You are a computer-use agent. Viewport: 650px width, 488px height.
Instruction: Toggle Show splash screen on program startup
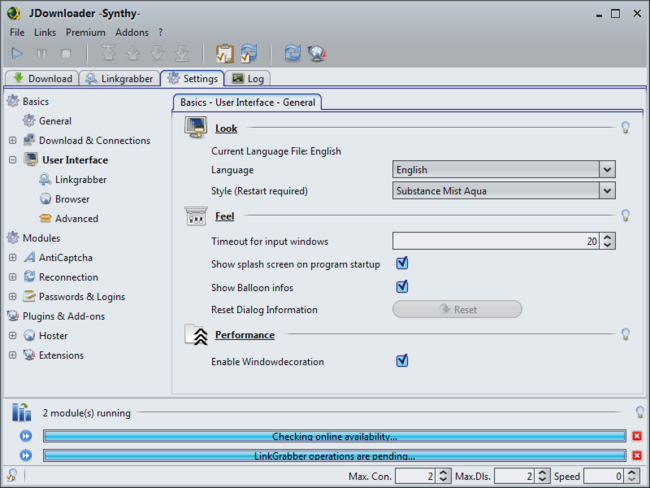coord(402,263)
